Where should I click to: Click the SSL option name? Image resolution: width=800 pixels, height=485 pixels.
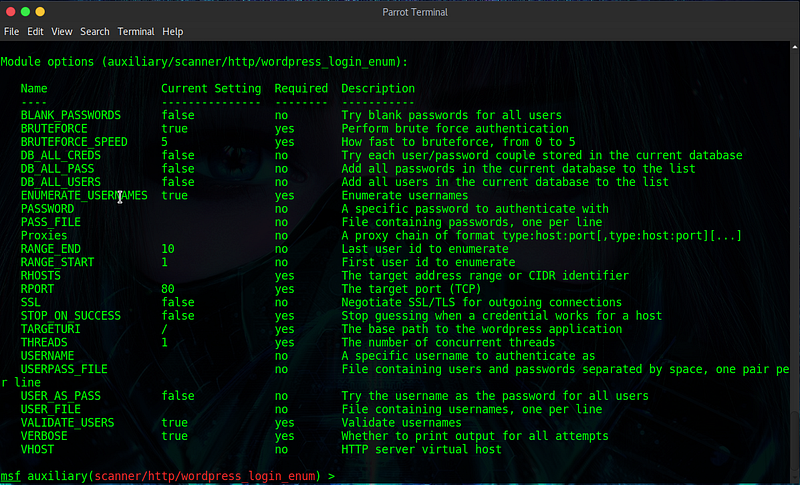31,302
